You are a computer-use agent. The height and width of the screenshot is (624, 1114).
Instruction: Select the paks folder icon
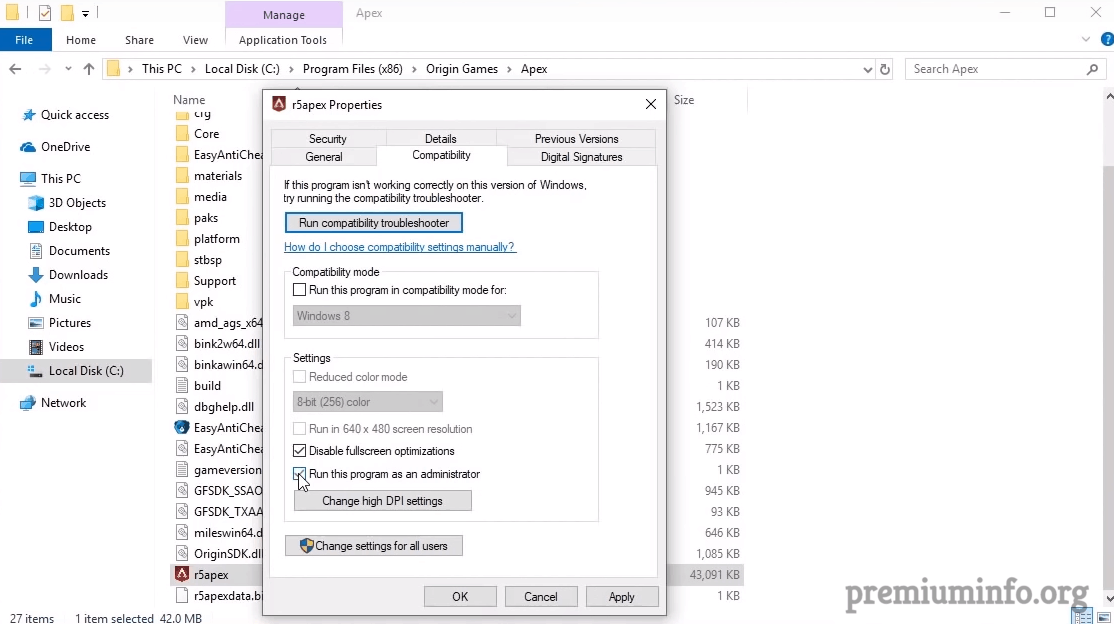tap(182, 217)
